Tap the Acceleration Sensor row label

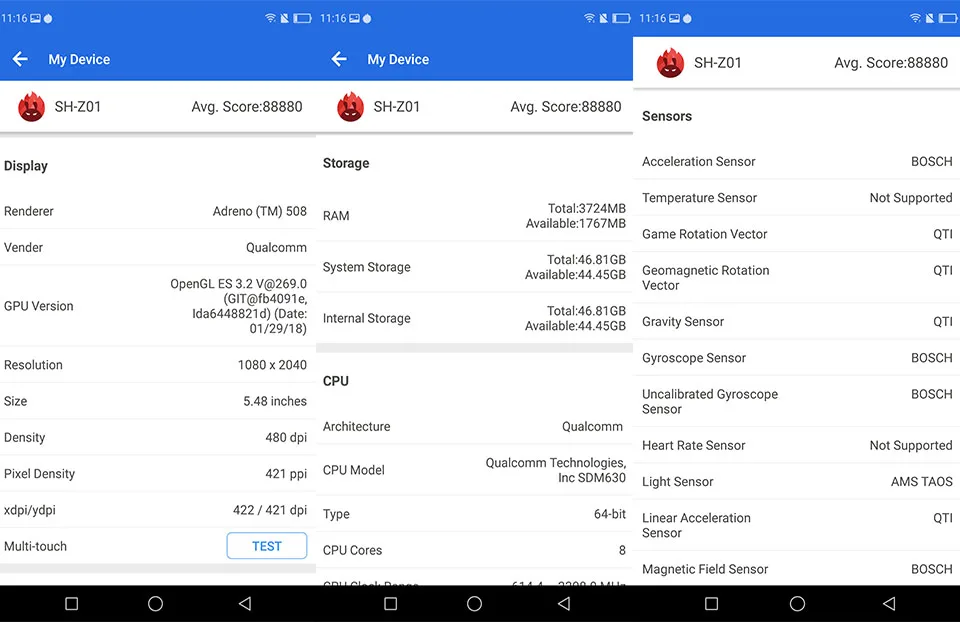[699, 162]
